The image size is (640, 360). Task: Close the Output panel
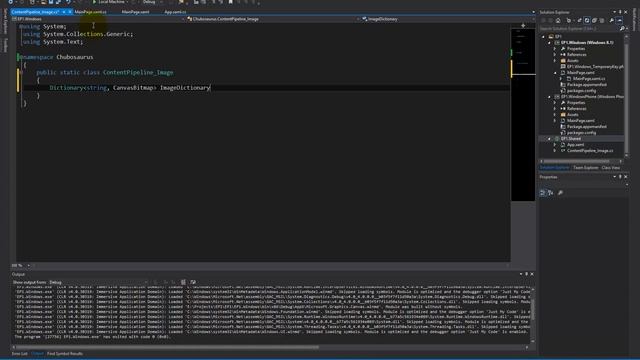click(532, 274)
